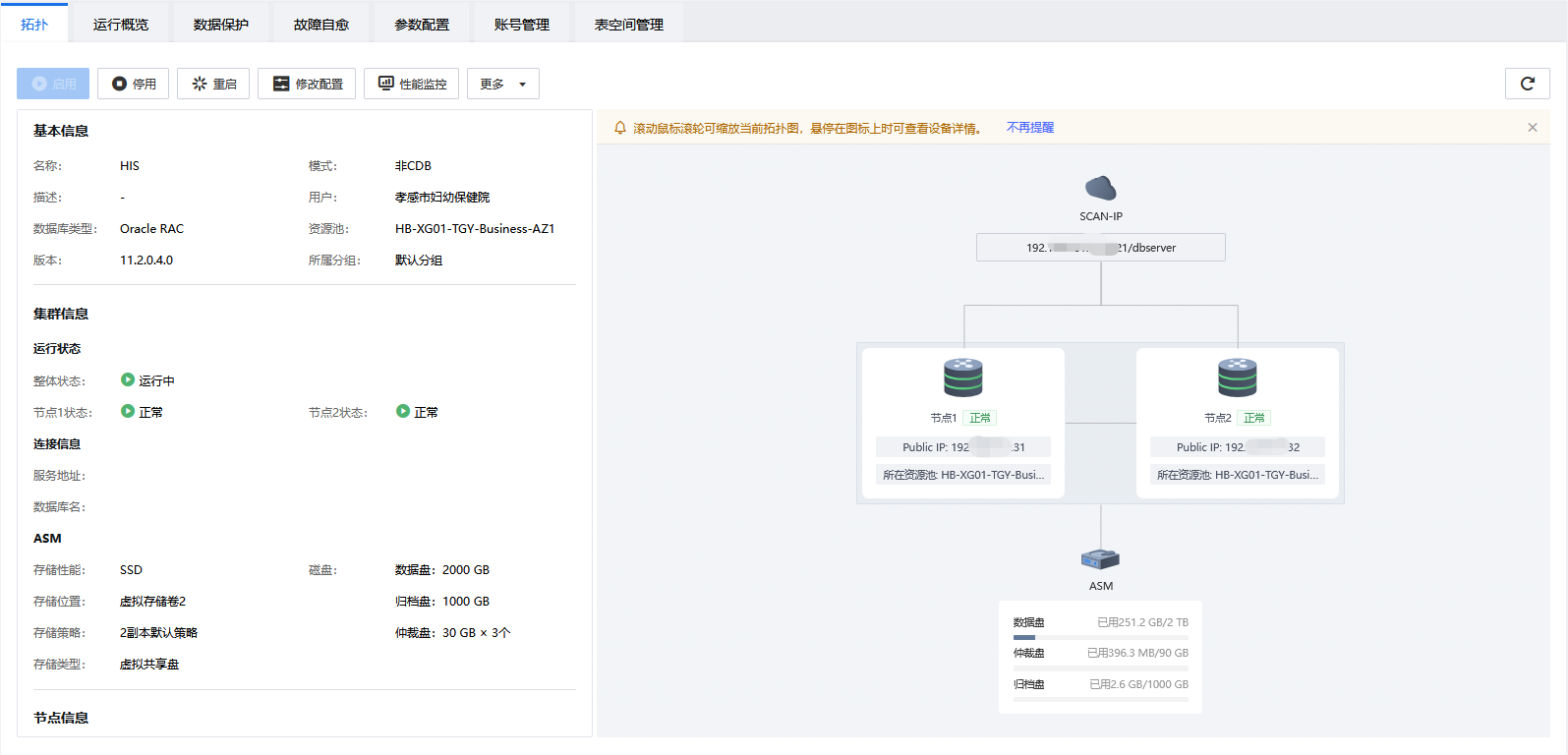Click the refresh icon button
Viewport: 1568px width, 755px height.
[x=1527, y=84]
